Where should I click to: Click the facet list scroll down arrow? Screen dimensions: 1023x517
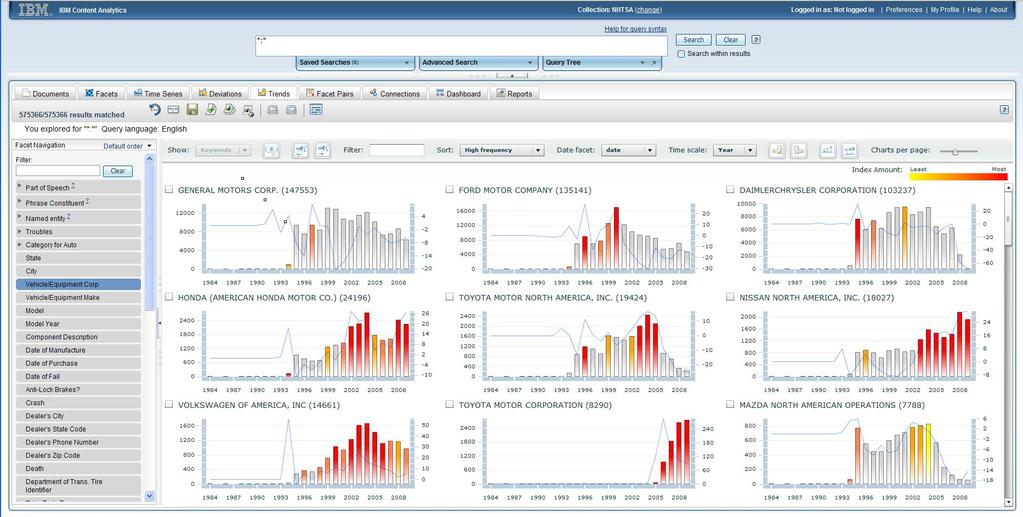click(x=149, y=496)
